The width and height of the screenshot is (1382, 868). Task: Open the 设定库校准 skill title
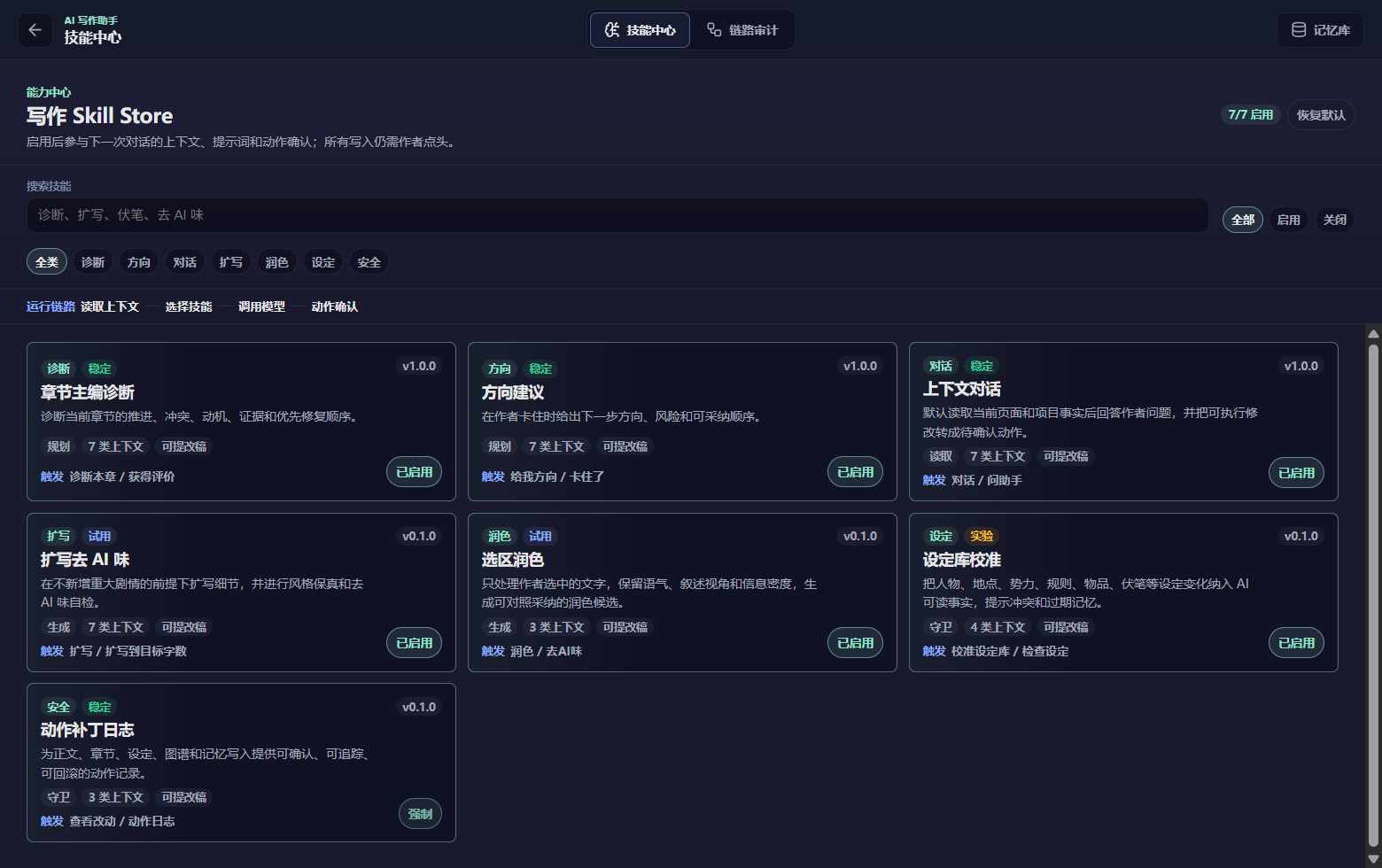click(962, 560)
